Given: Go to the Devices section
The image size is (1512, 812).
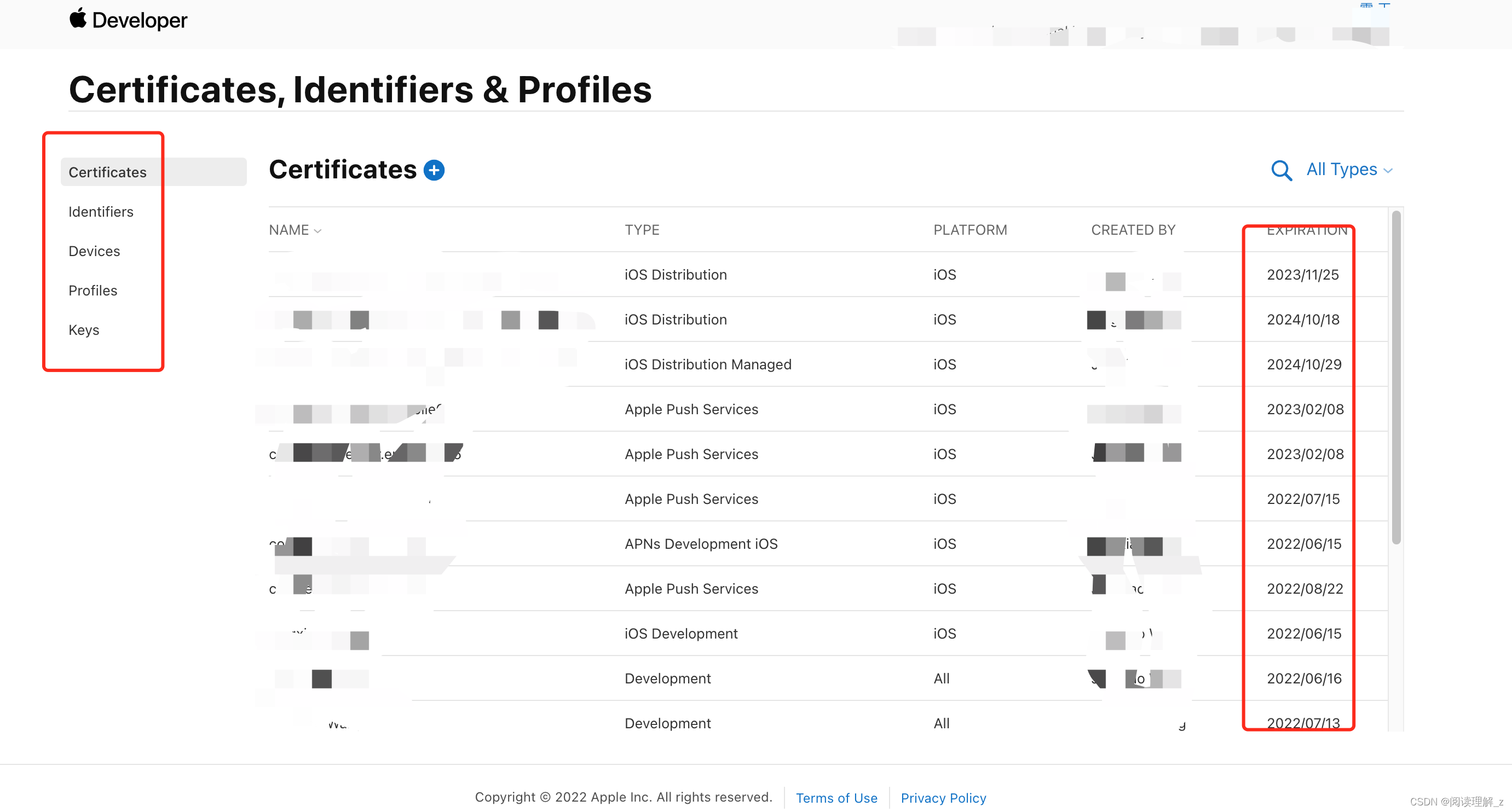Looking at the screenshot, I should 94,251.
